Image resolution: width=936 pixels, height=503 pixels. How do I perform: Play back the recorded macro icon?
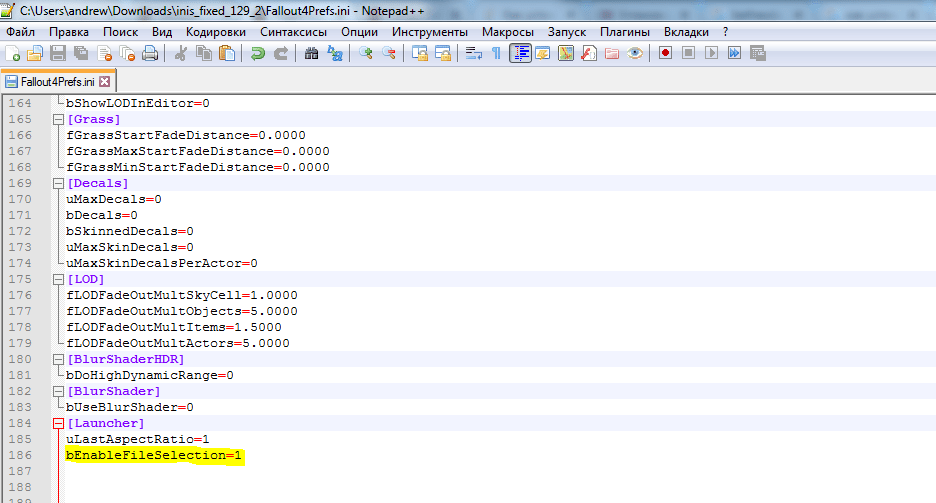point(712,54)
